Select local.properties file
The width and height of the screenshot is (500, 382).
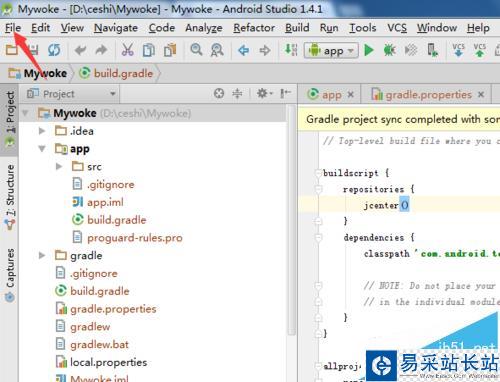click(108, 362)
